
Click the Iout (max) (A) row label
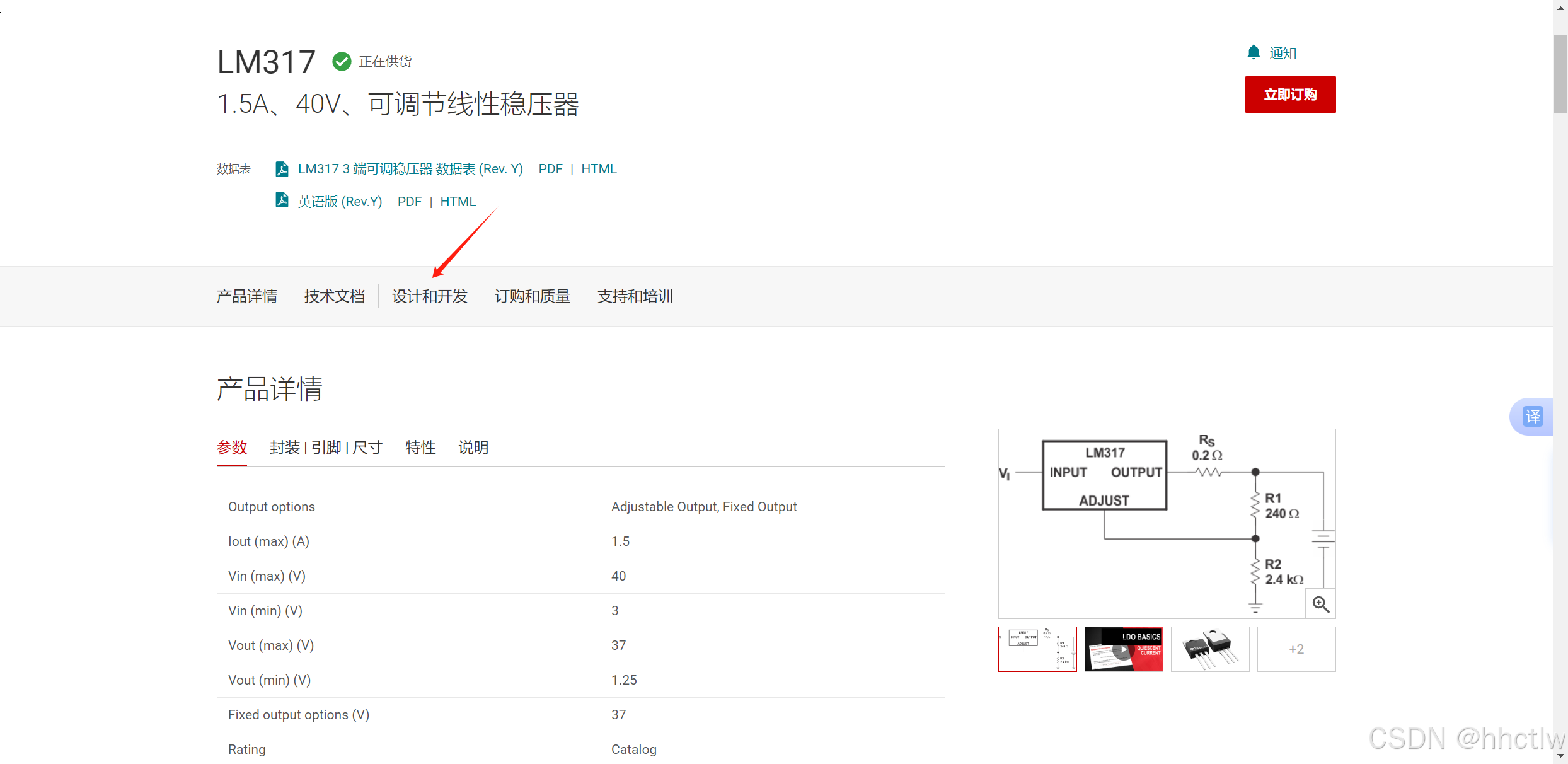pos(268,541)
